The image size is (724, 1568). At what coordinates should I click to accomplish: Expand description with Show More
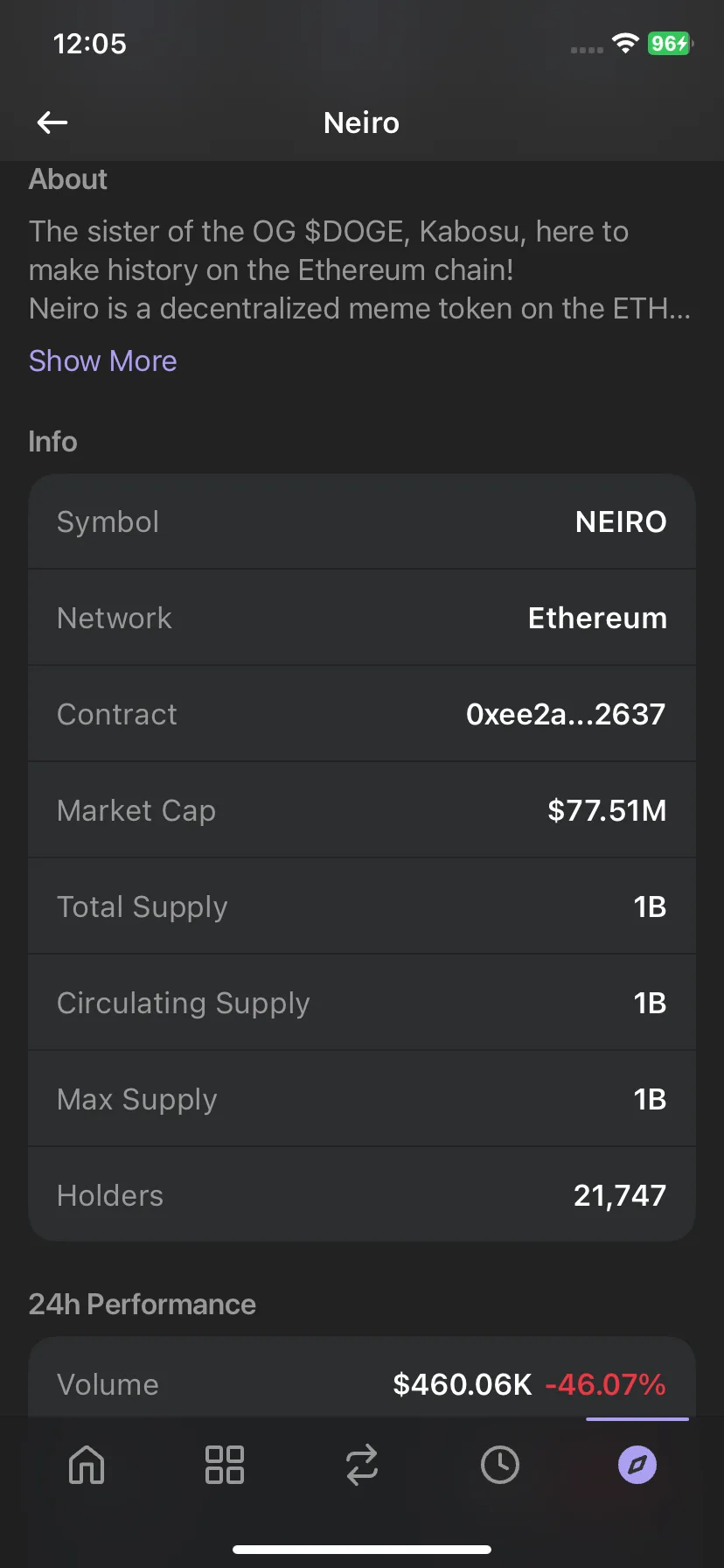[103, 360]
